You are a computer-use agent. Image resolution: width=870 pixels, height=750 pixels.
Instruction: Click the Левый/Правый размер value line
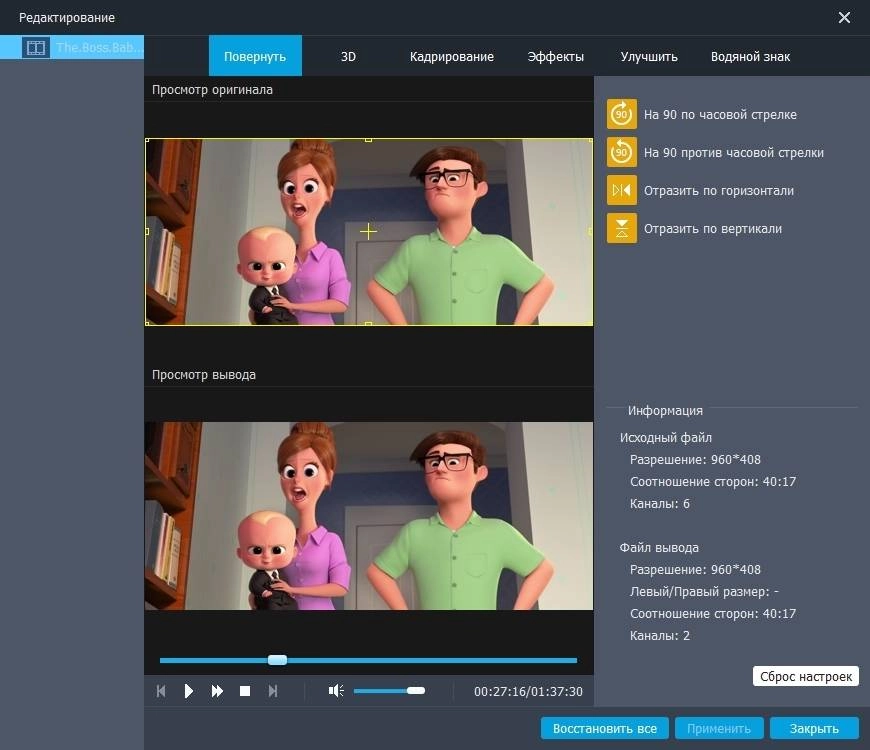(x=704, y=592)
